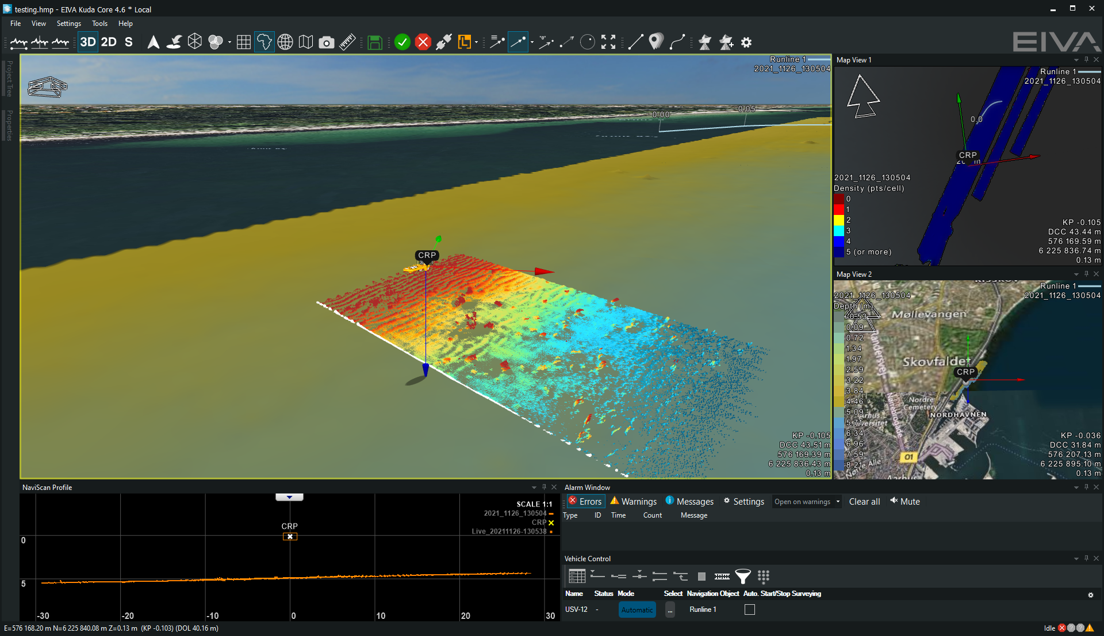Click the red X reject icon
Viewport: 1104px width, 636px height.
coord(423,42)
